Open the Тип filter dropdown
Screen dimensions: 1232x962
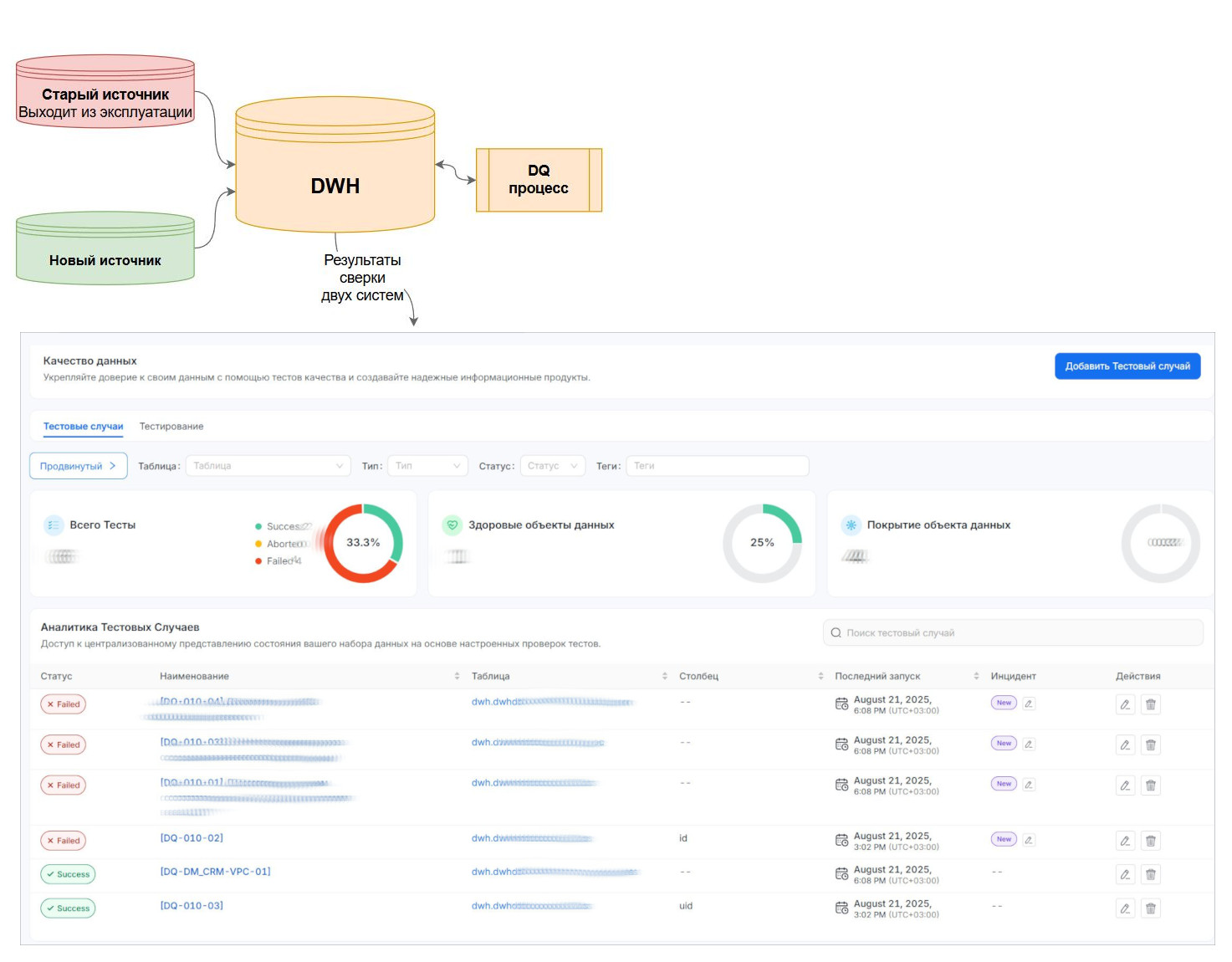(427, 466)
